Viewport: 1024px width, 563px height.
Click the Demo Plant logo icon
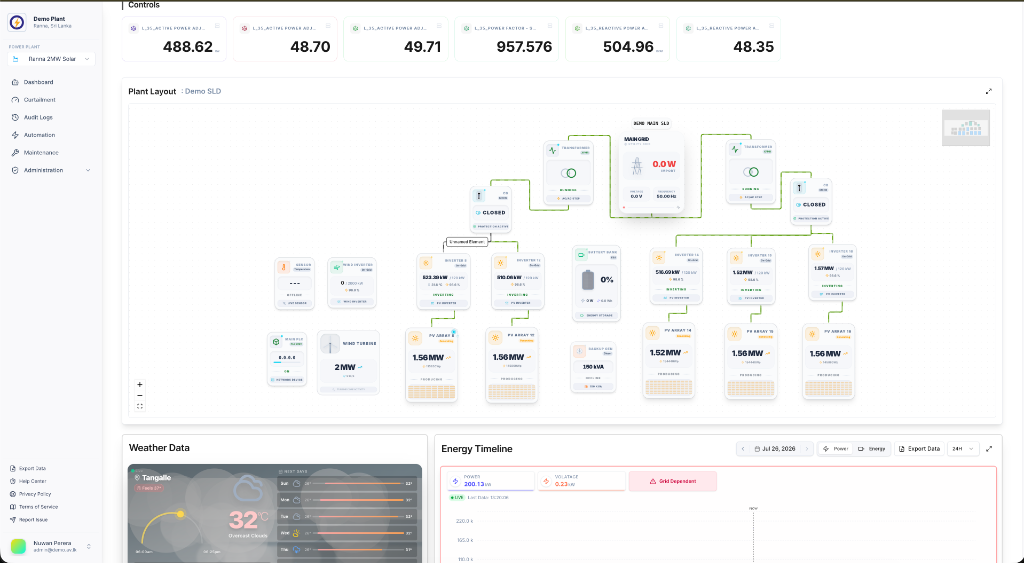pyautogui.click(x=17, y=22)
